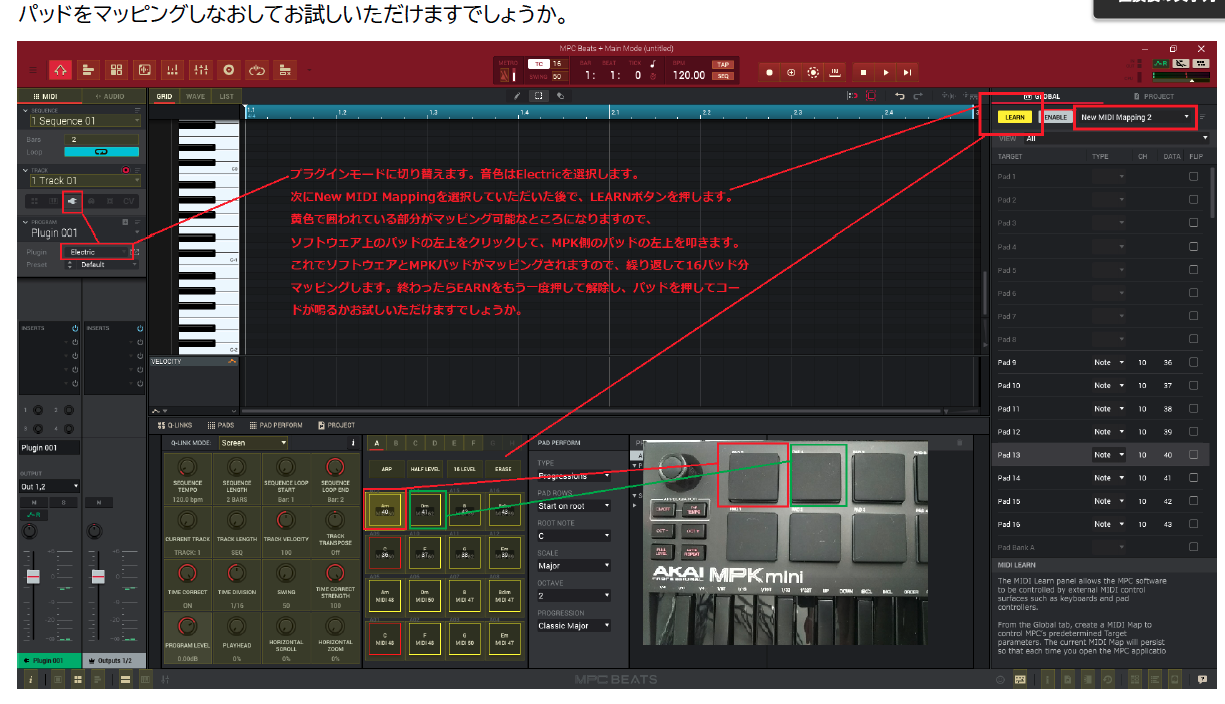Open the Scale Major dropdown
This screenshot has width=1225, height=704.
(574, 565)
